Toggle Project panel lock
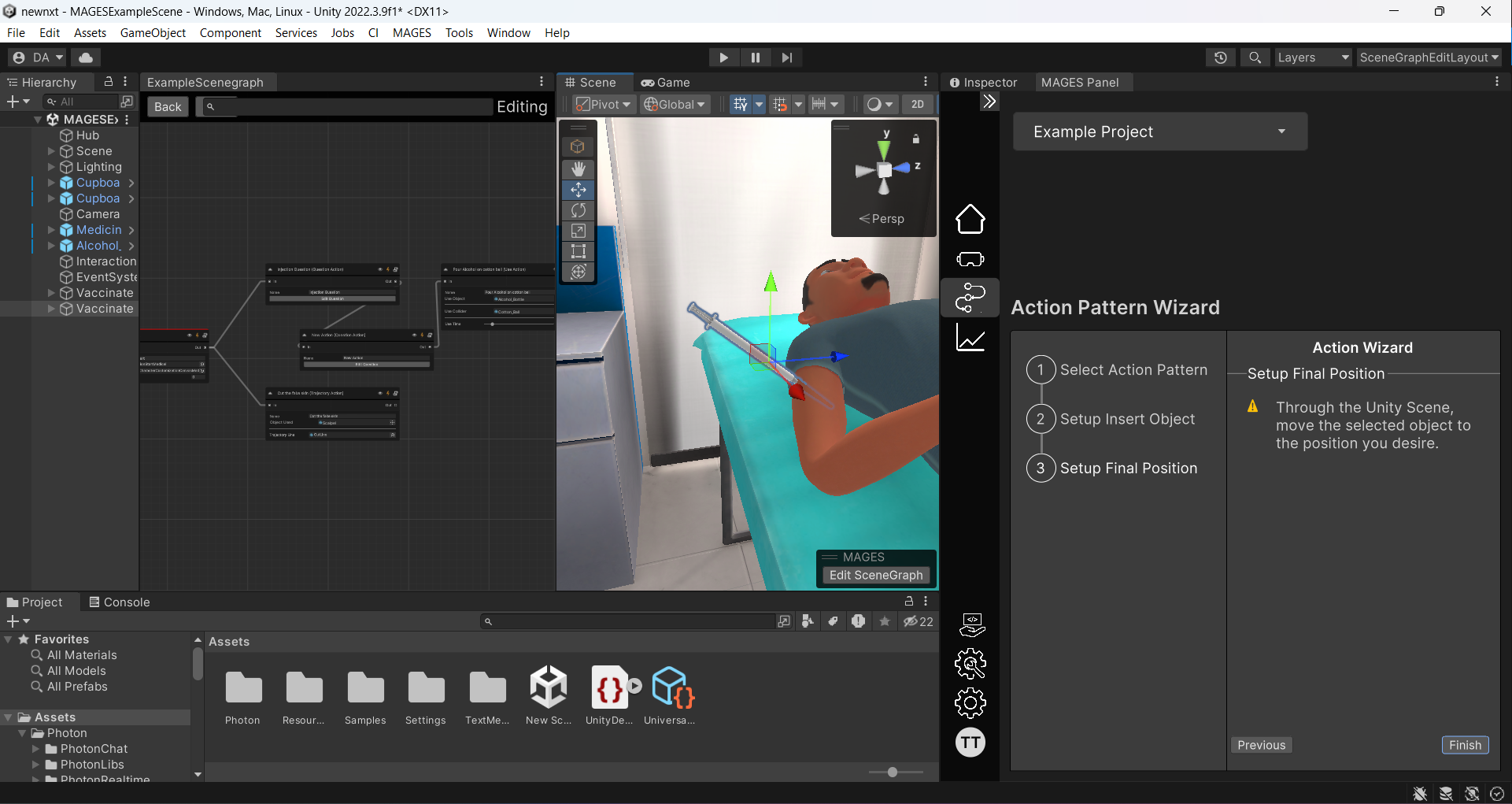The width and height of the screenshot is (1512, 804). (x=909, y=601)
